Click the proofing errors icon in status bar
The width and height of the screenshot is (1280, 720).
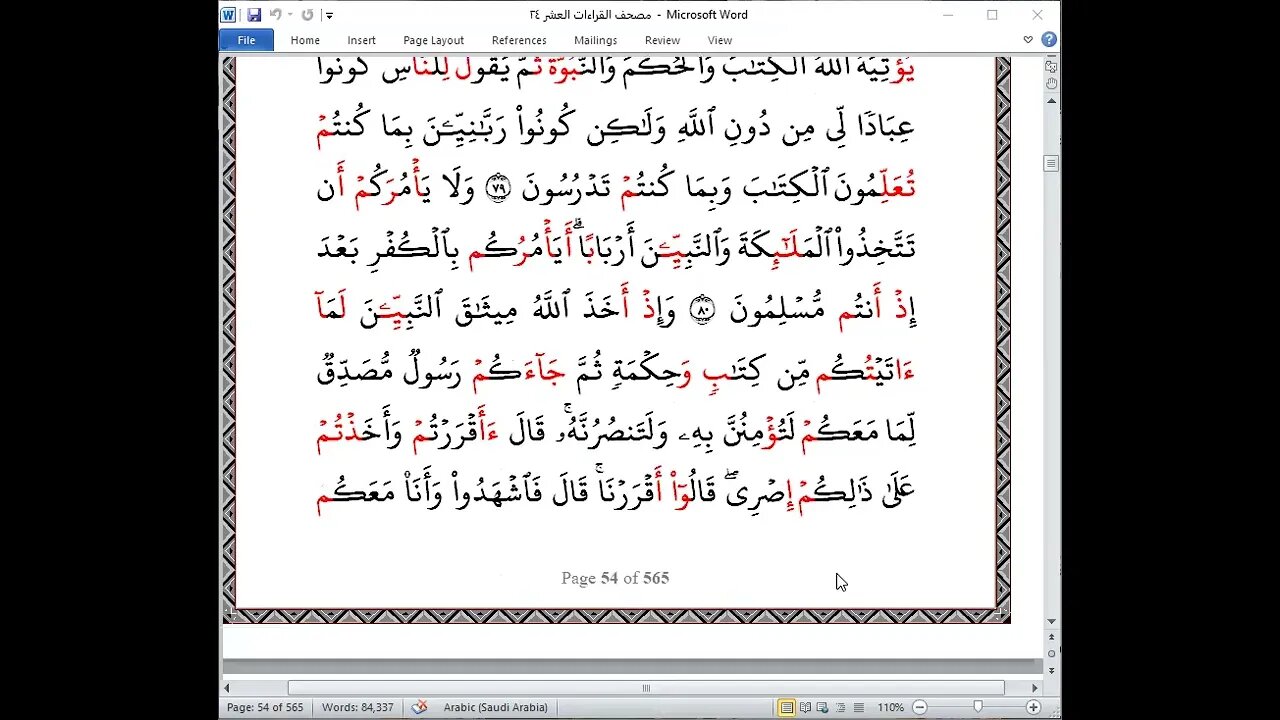(x=420, y=707)
